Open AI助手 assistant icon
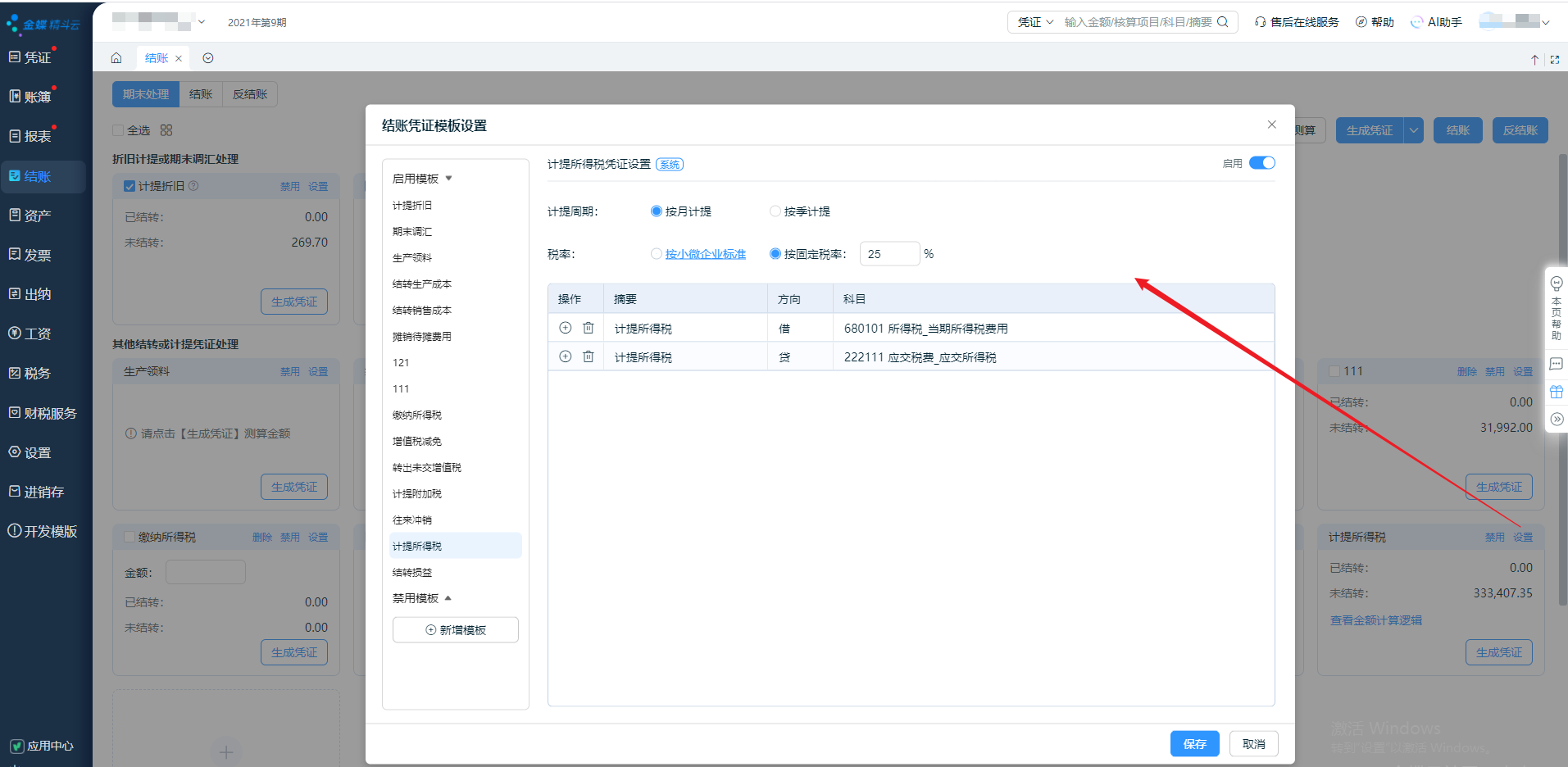1568x767 pixels. (x=1416, y=22)
